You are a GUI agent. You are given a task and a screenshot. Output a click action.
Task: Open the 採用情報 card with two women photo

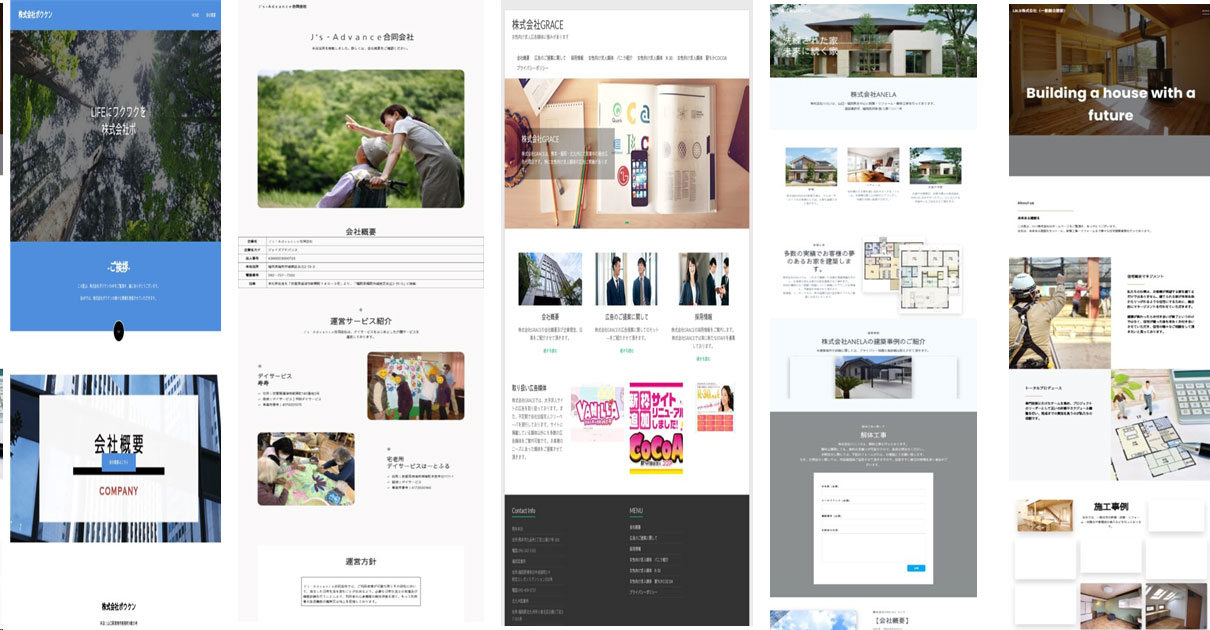click(x=703, y=278)
